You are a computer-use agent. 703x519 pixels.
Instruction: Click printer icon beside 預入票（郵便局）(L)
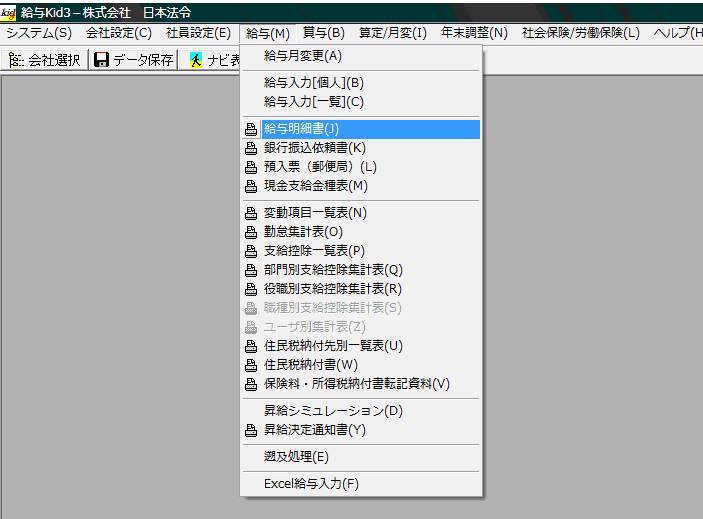click(x=251, y=167)
